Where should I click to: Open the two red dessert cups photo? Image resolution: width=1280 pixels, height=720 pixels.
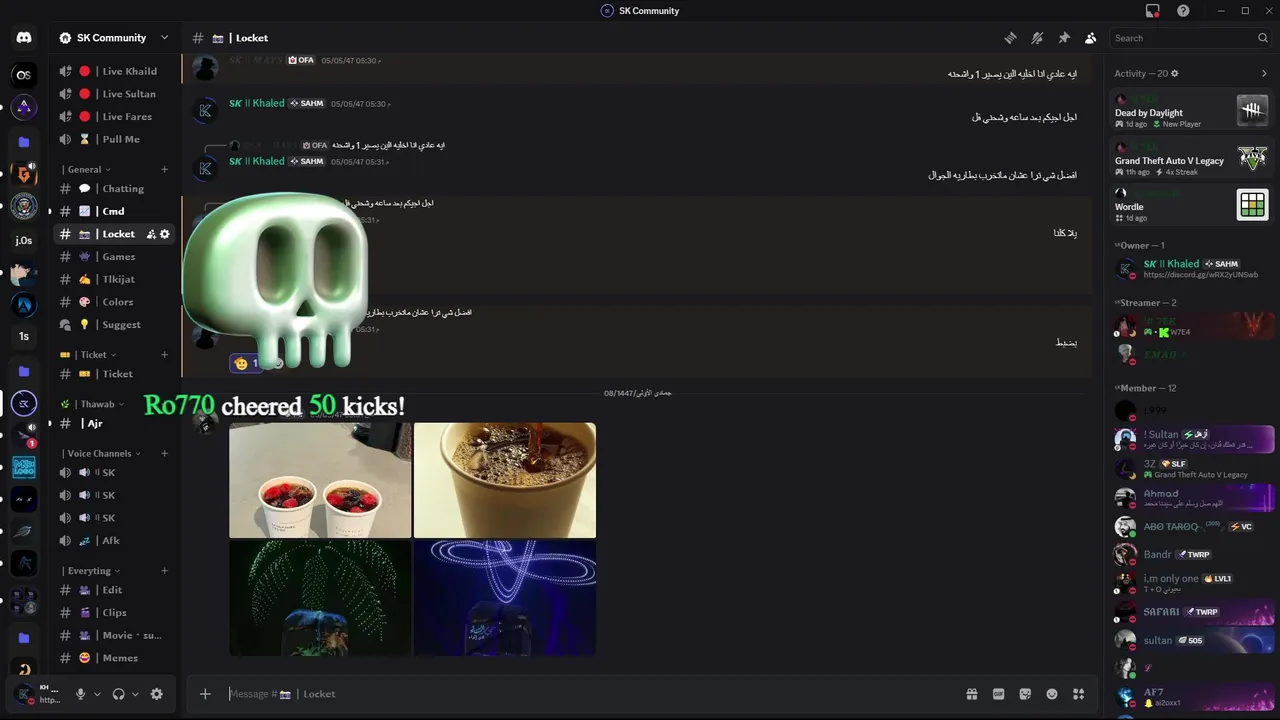click(x=320, y=480)
